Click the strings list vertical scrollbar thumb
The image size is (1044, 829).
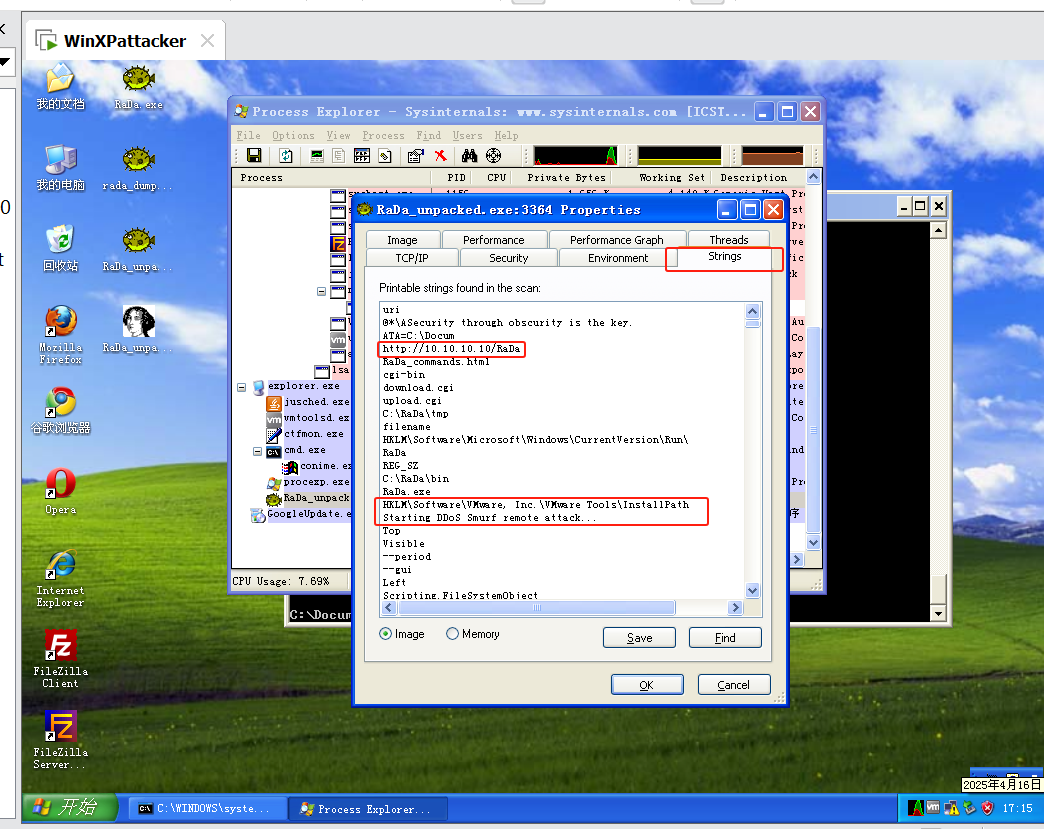pos(752,324)
